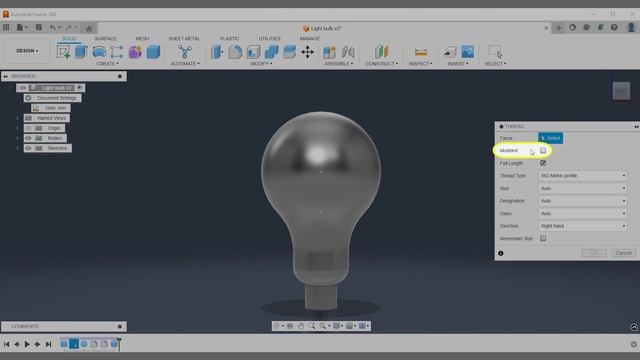Screen dimensions: 640x360
Task: Enable the Modeled checkbox
Action: [543, 150]
